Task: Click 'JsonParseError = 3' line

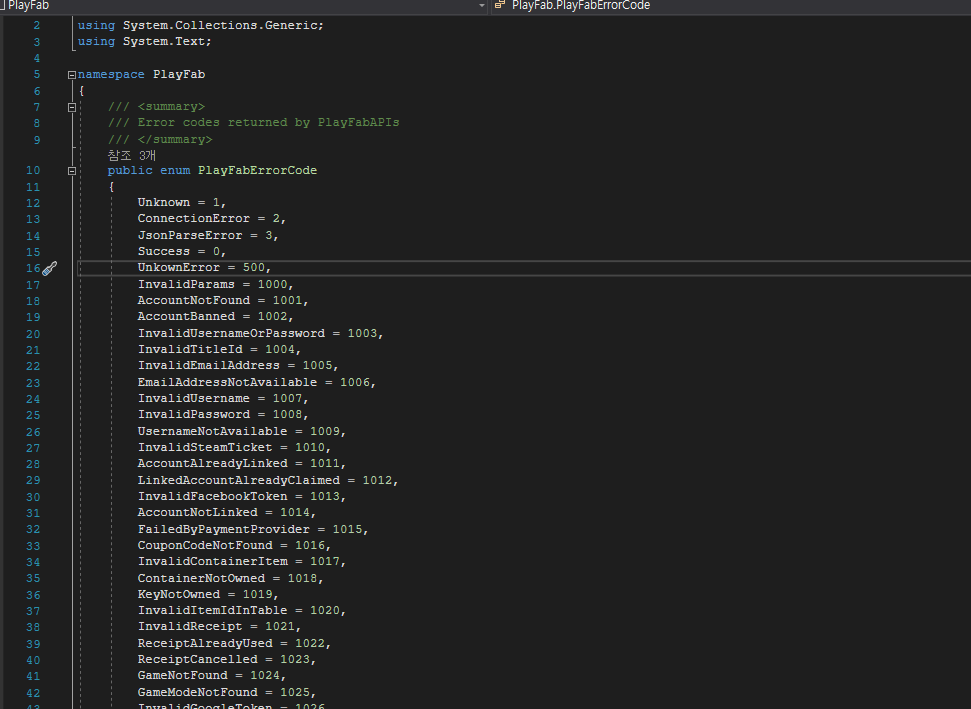Action: point(208,235)
